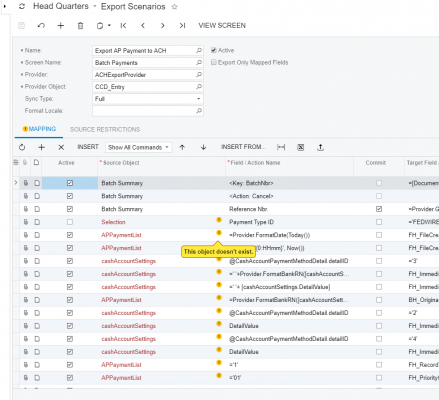The width and height of the screenshot is (439, 400).
Task: Open the clipboard dropdown arrow
Action: 109,25
